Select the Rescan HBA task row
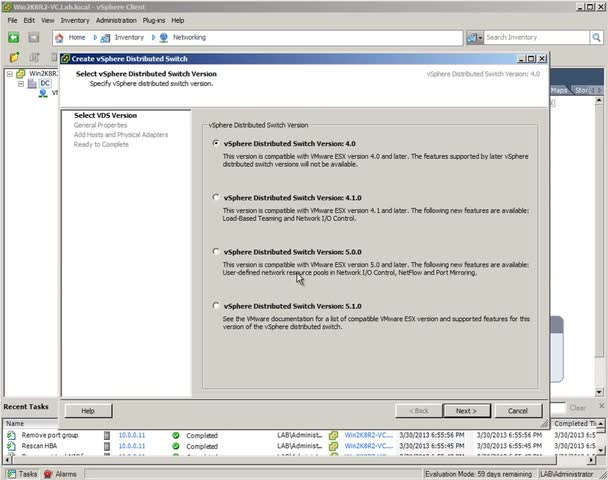Screen dimensions: 608x480 point(39,446)
